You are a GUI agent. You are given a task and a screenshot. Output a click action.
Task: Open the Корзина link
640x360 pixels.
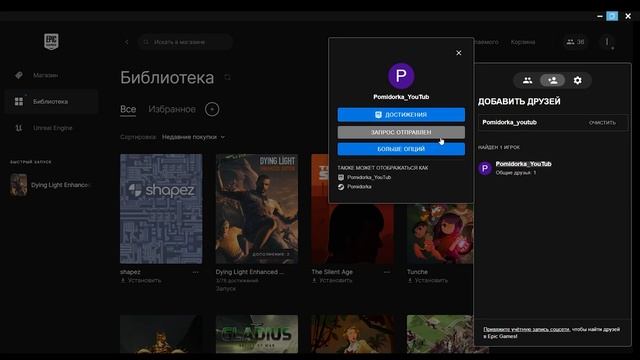523,42
